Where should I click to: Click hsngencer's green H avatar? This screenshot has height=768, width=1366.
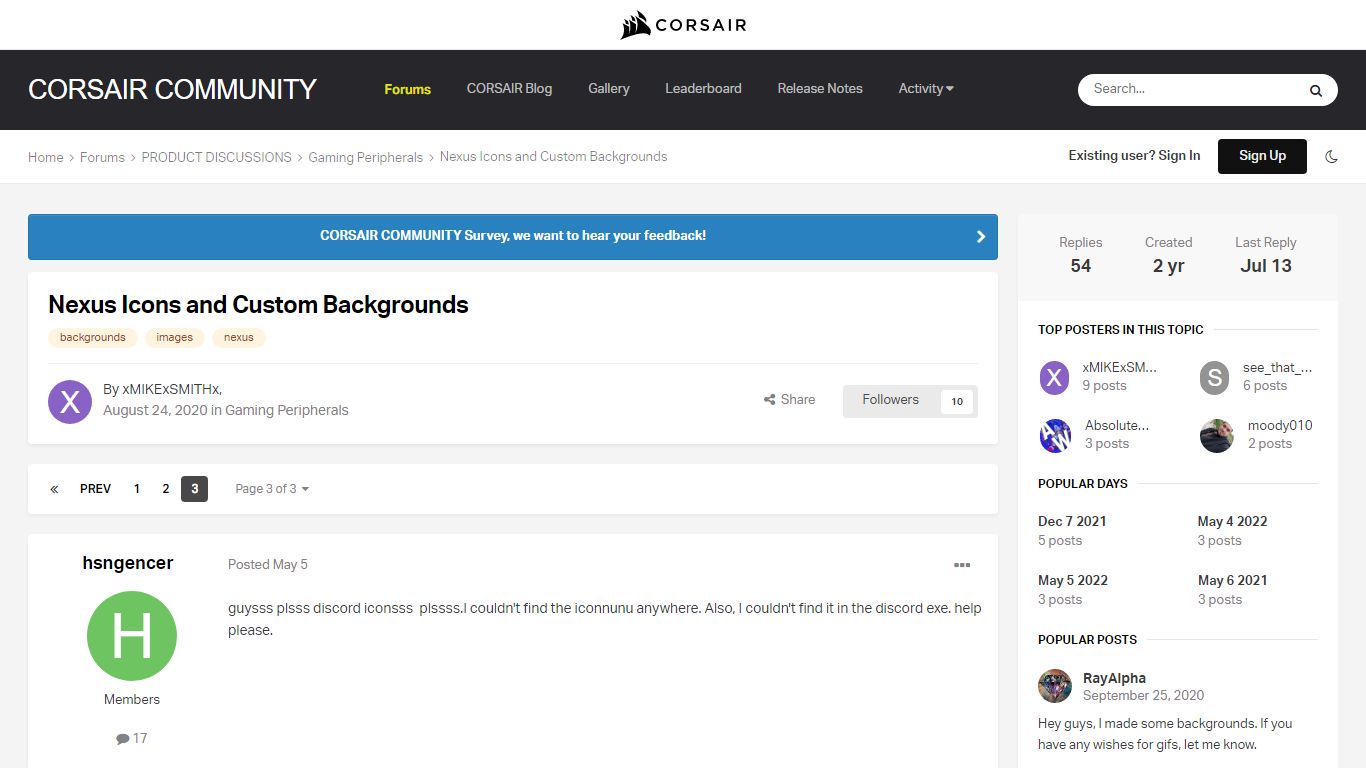click(x=132, y=636)
